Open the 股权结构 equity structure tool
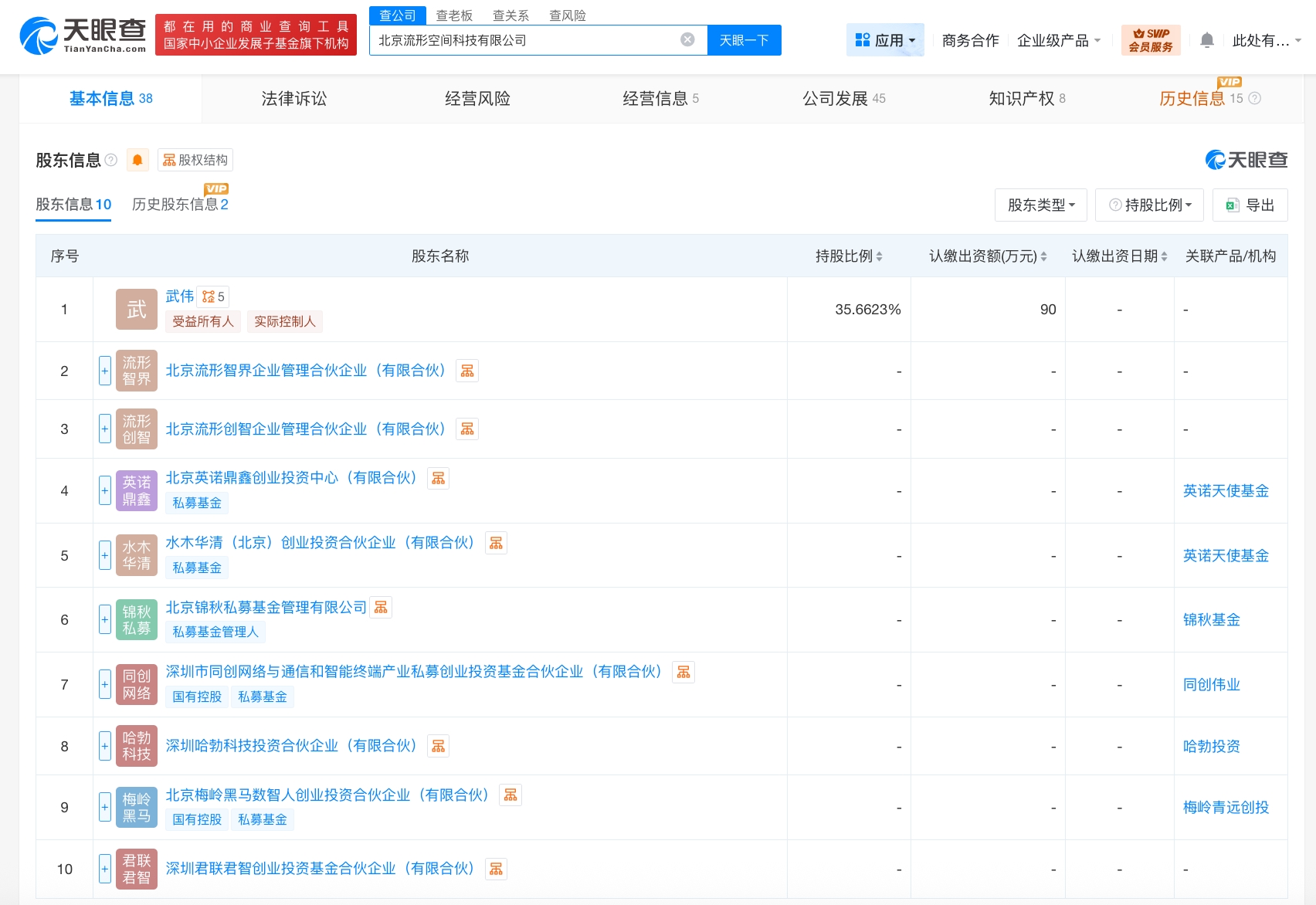The height and width of the screenshot is (905, 1316). tap(195, 160)
